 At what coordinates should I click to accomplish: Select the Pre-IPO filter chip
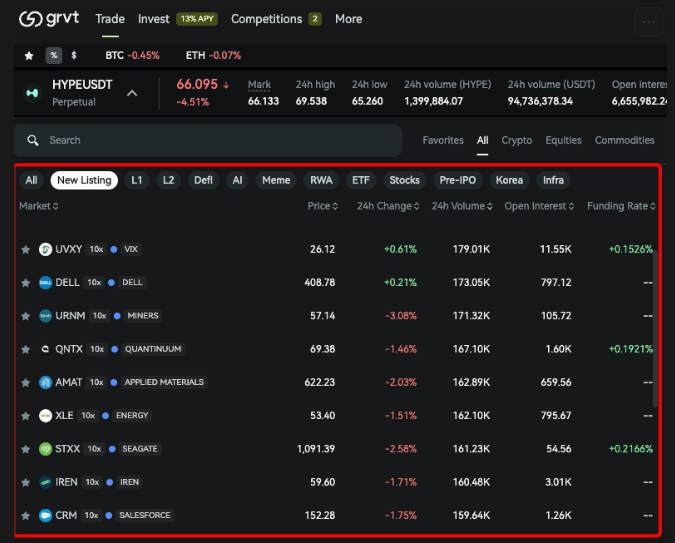tap(458, 180)
